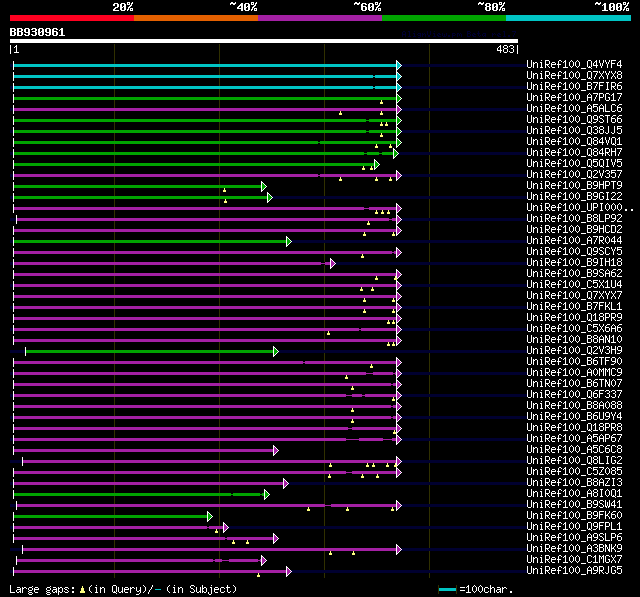Click the UniRef100_Q8LIG2 hit label
Image resolution: width=640 pixels, height=597 pixels.
tap(574, 461)
